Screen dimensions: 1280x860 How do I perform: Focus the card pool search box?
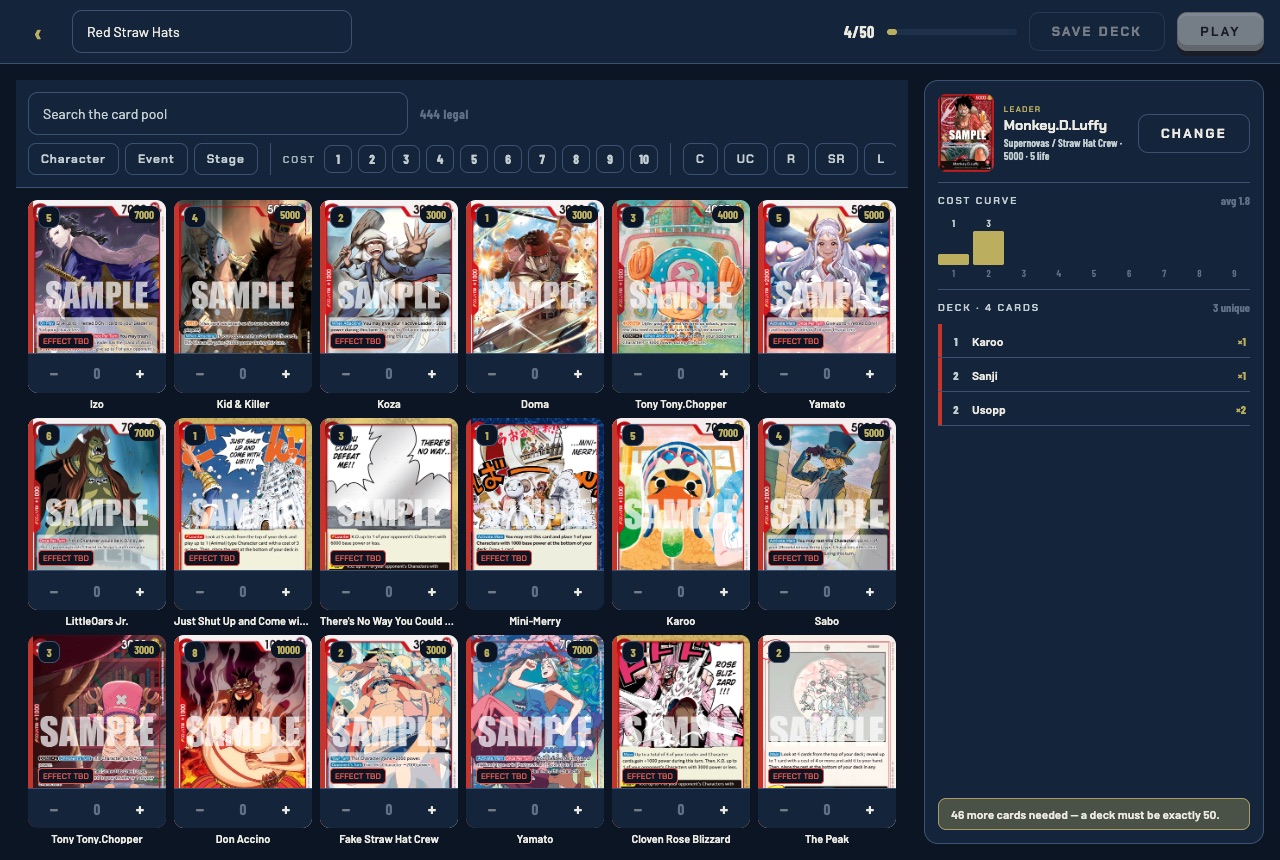218,114
